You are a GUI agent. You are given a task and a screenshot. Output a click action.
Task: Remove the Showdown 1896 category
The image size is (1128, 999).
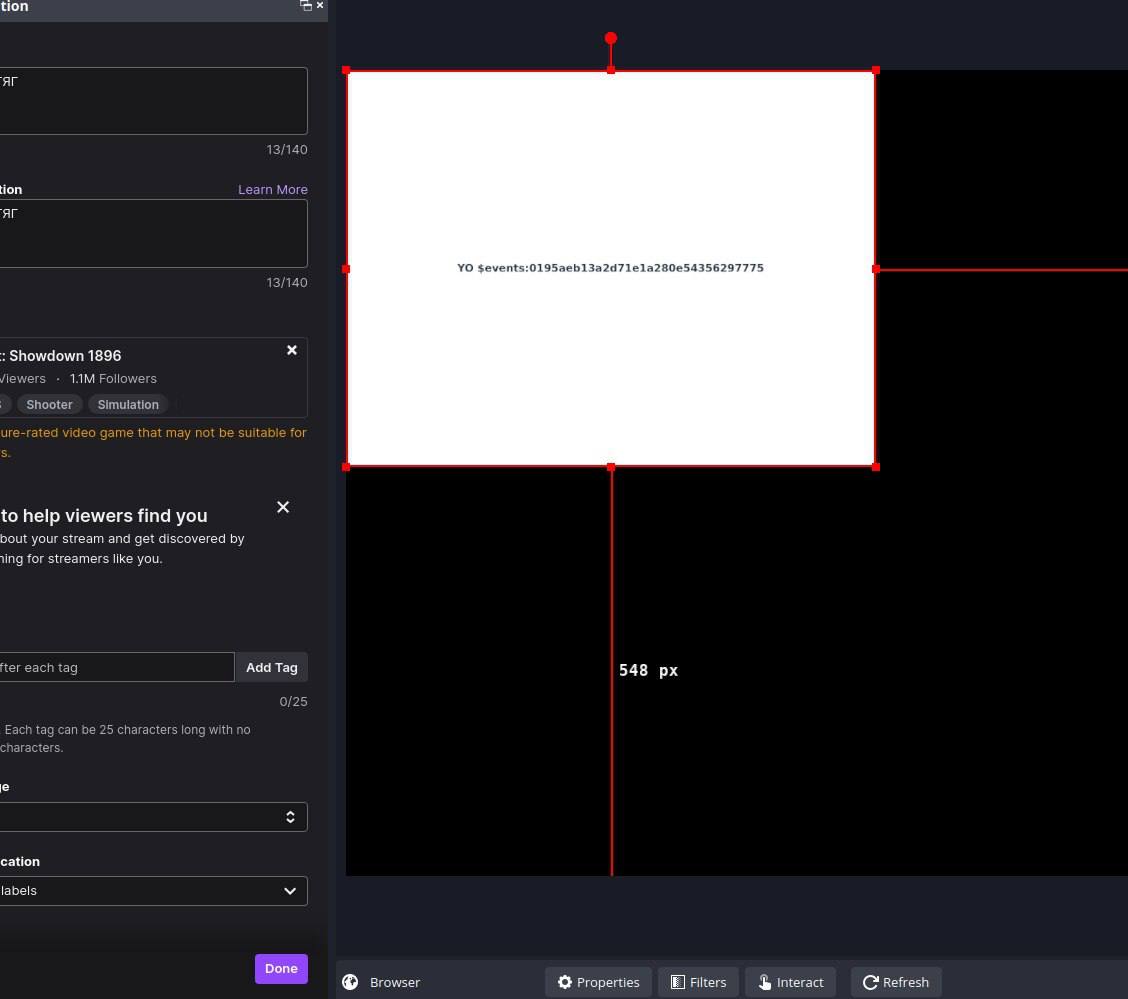291,350
